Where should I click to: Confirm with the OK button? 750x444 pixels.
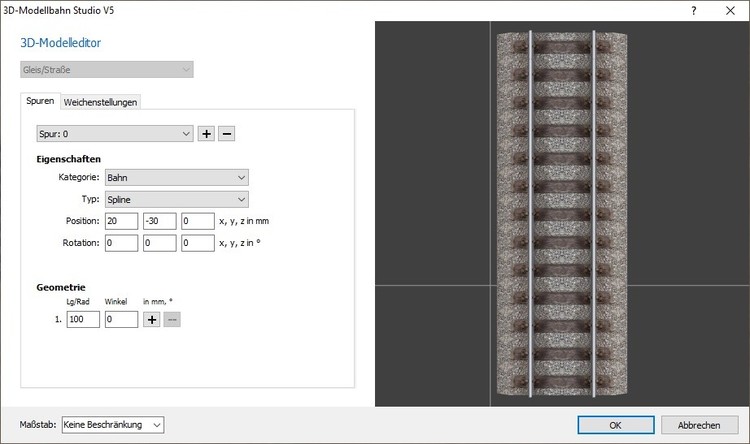coord(616,425)
